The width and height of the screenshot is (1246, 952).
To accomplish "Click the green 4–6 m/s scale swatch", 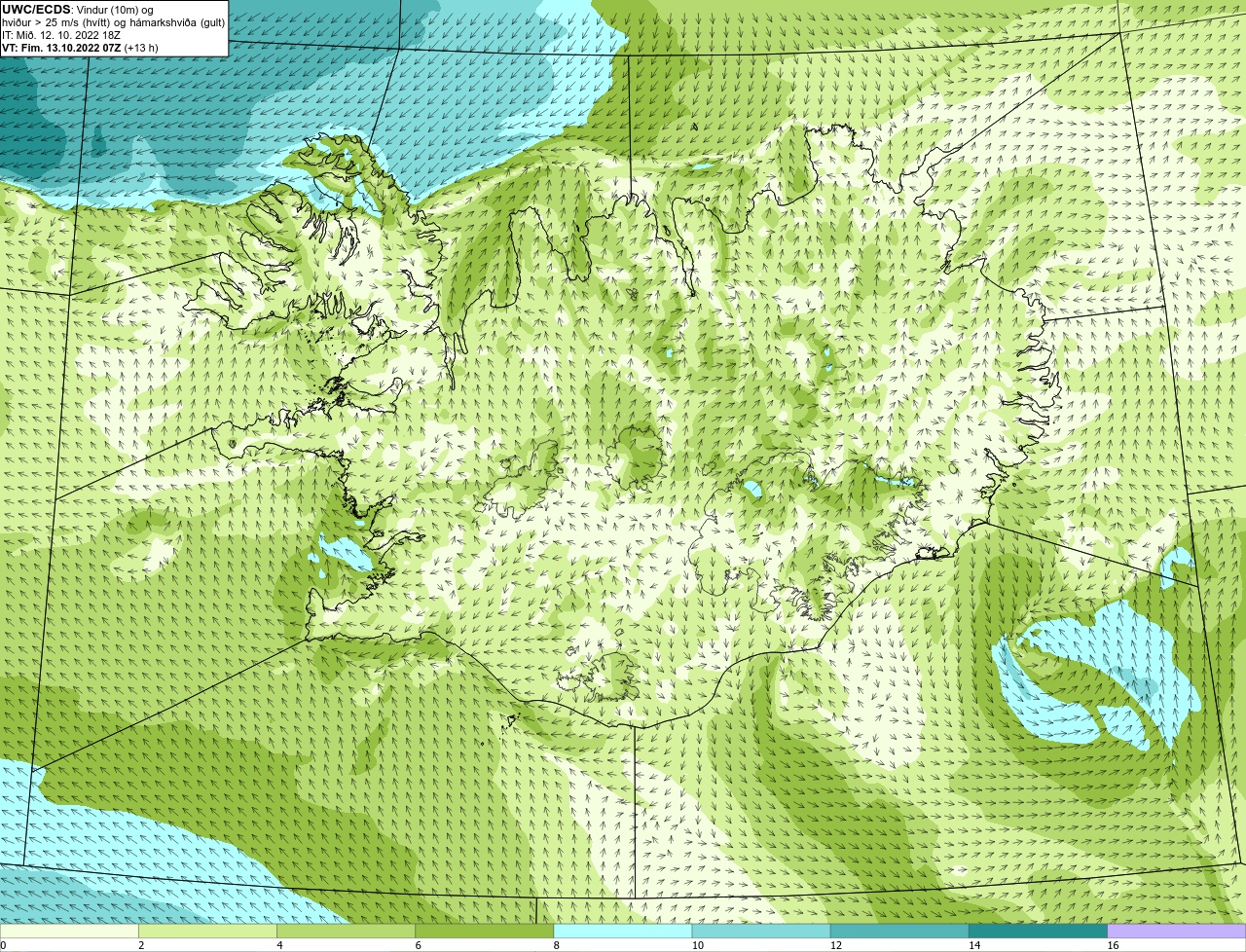I will coord(346,932).
